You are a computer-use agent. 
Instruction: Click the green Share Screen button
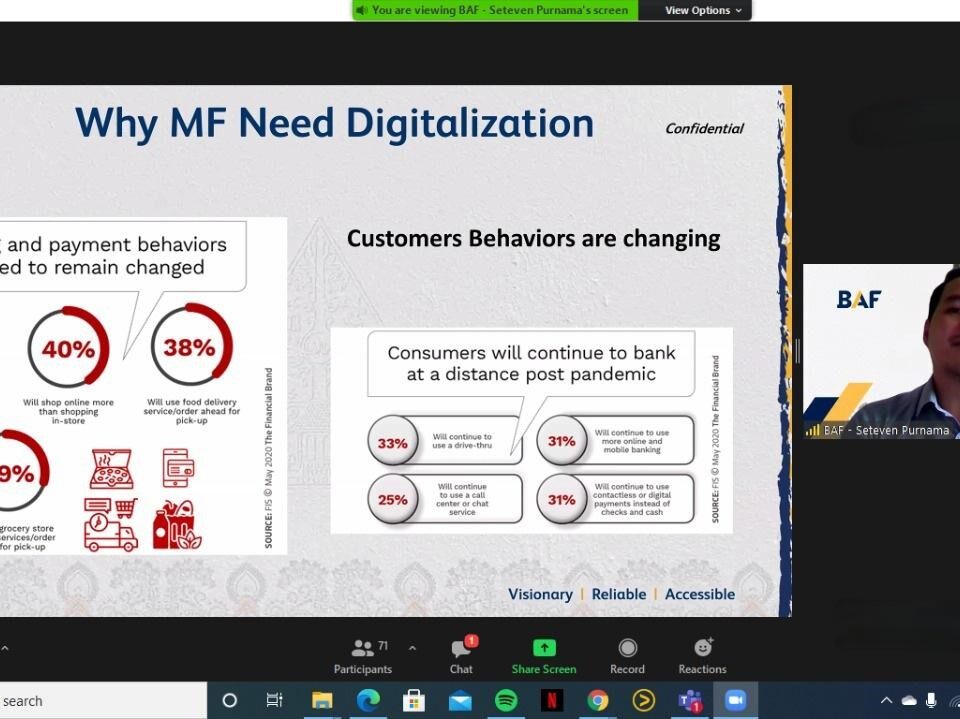point(543,656)
